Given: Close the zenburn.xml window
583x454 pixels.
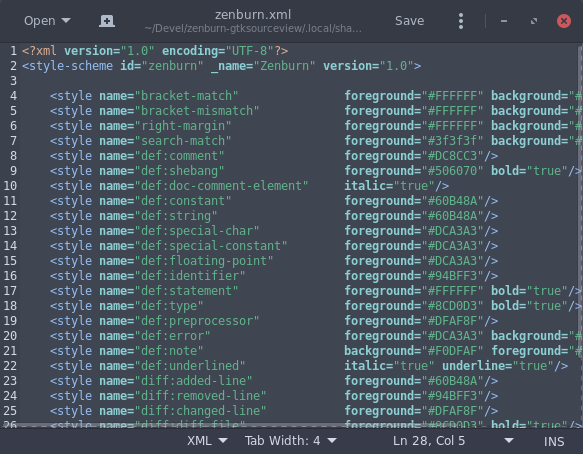Looking at the screenshot, I should (564, 21).
